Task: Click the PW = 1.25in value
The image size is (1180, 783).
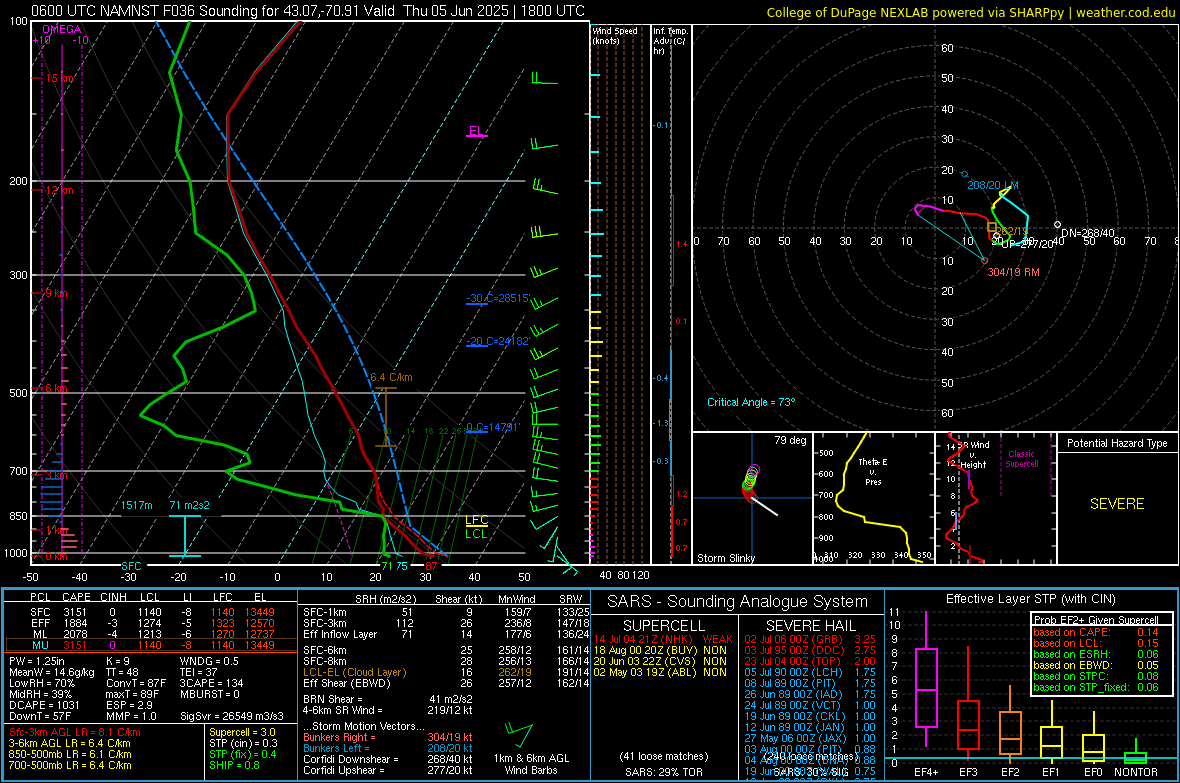Action: coord(38,661)
